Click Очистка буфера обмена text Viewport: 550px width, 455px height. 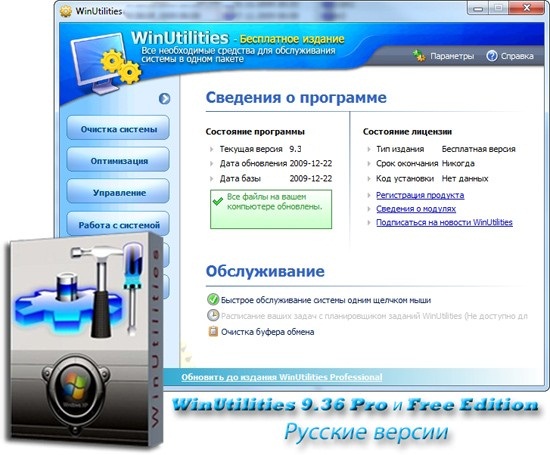click(x=267, y=332)
